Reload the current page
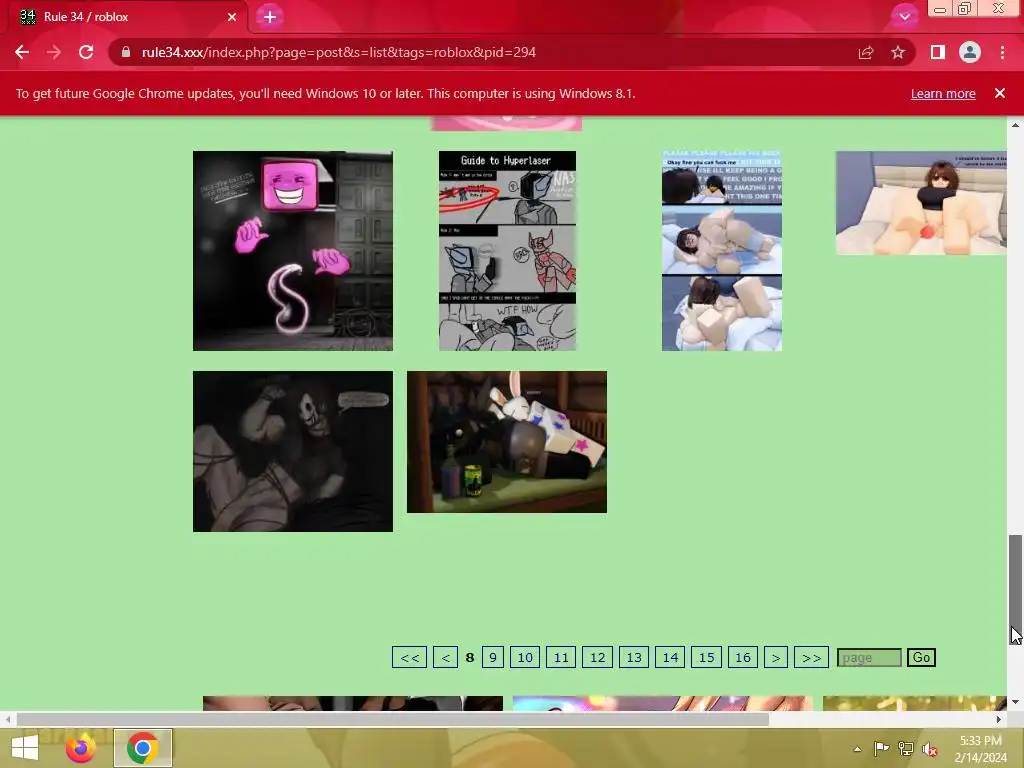 (86, 52)
